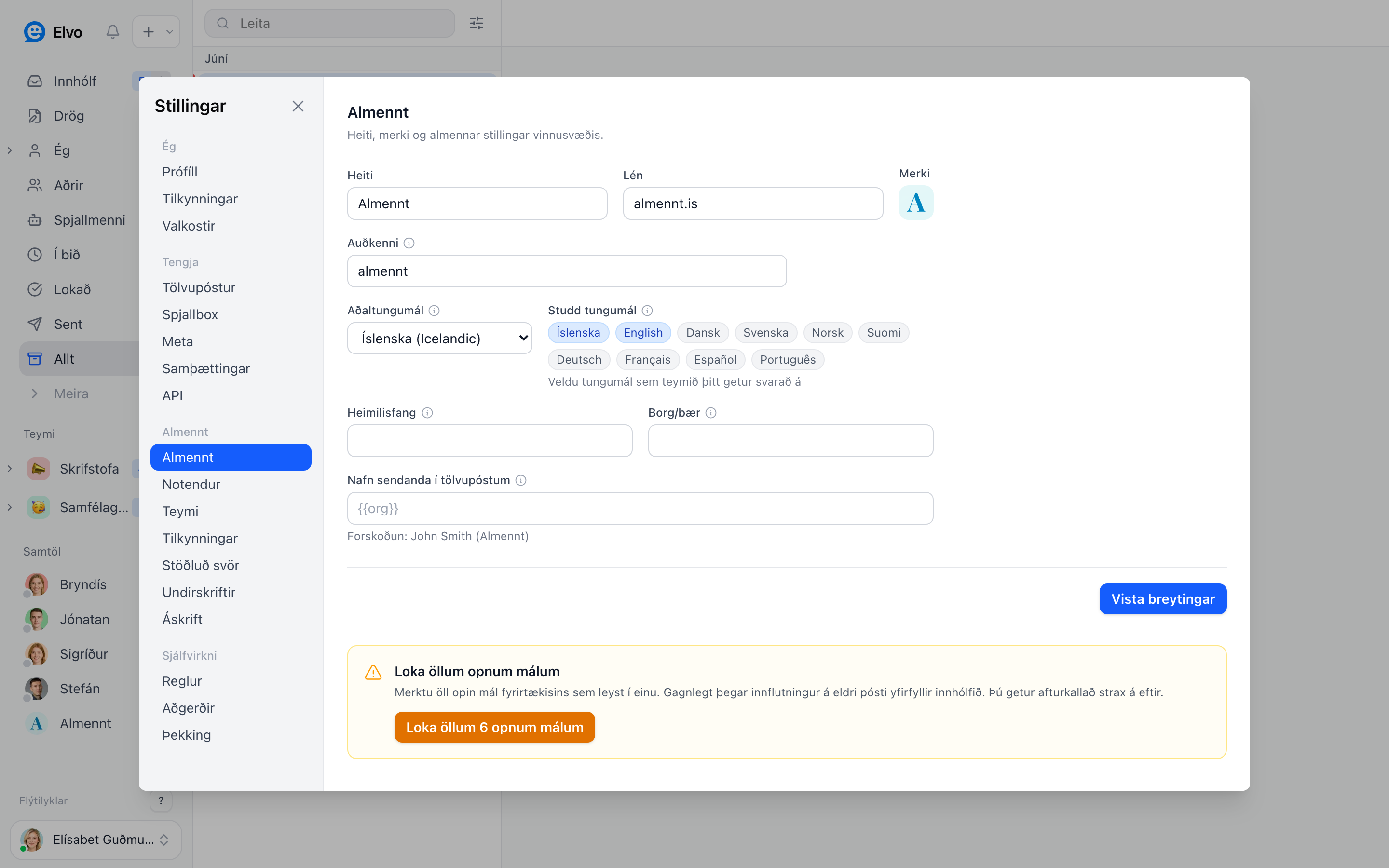Viewport: 1389px width, 868px height.
Task: Click the Elvo logo icon
Action: pos(34,31)
